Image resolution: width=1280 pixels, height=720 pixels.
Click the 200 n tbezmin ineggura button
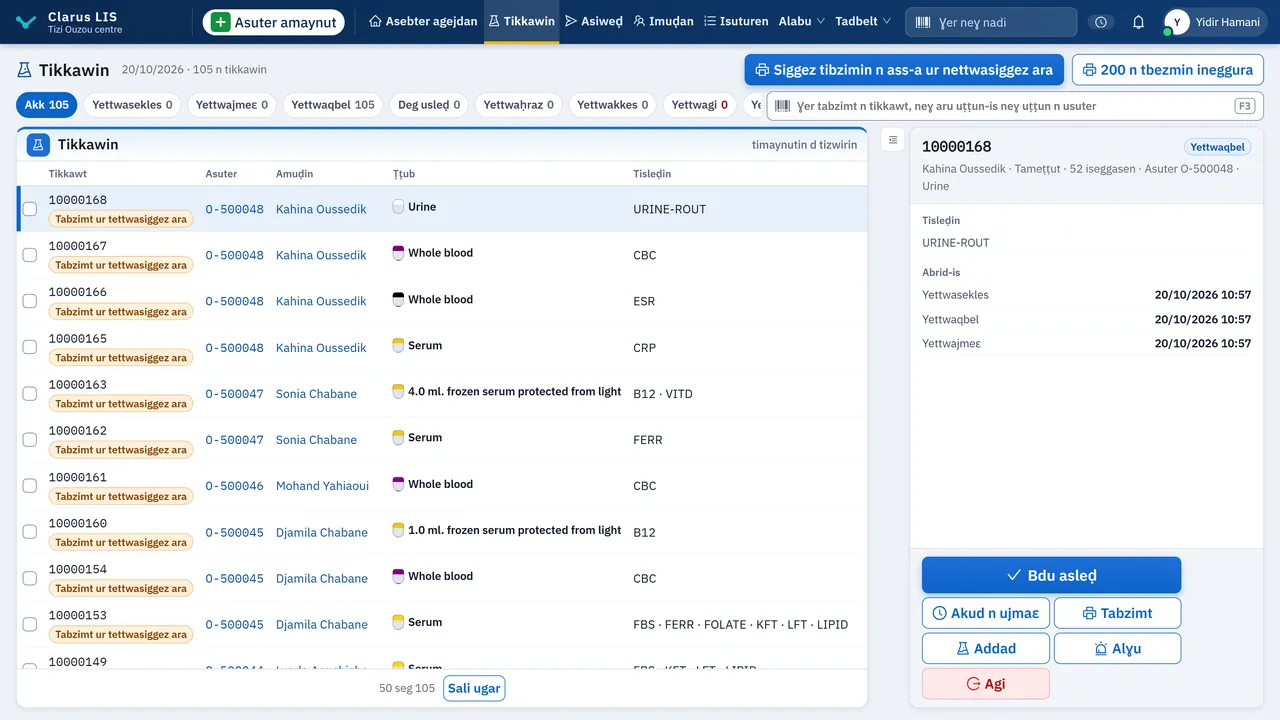1168,70
